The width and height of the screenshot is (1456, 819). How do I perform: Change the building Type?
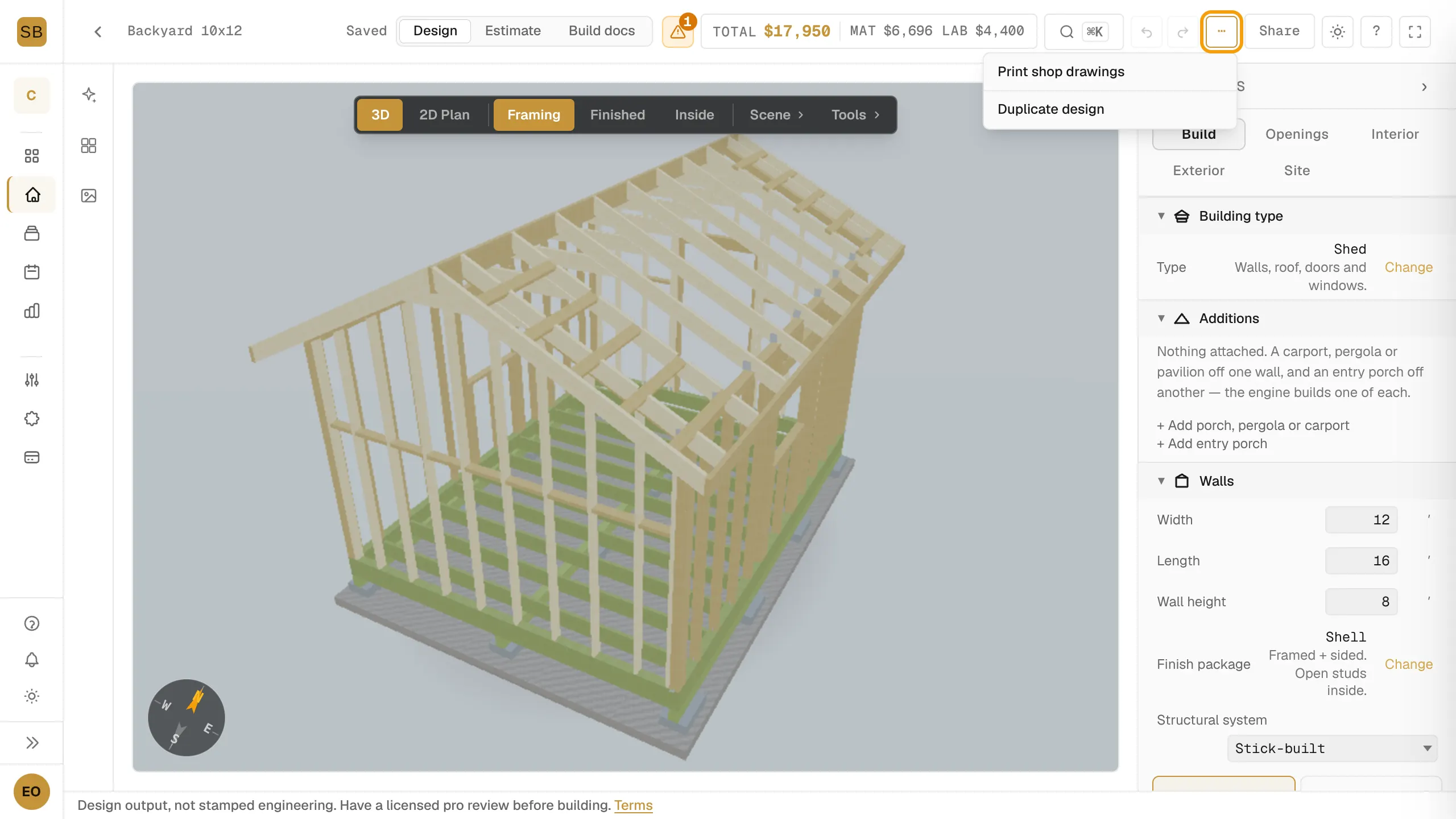click(1408, 267)
